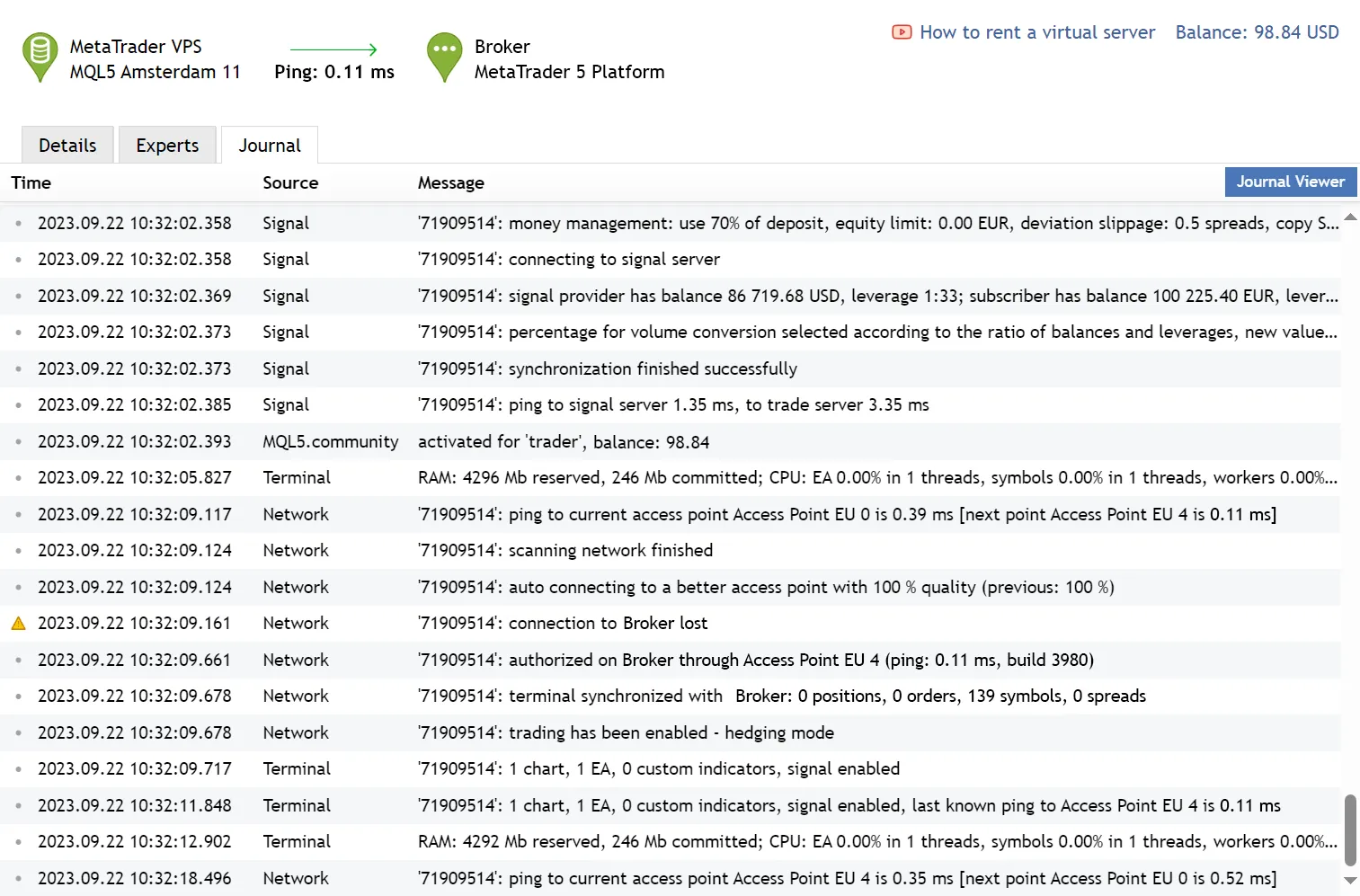Screen dimensions: 1360x896
Task: Select trading has been enabled hedging mode row
Action: click(671, 732)
